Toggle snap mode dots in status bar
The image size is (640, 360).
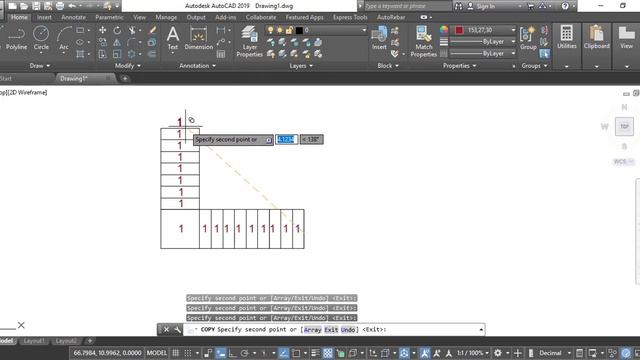pos(188,353)
